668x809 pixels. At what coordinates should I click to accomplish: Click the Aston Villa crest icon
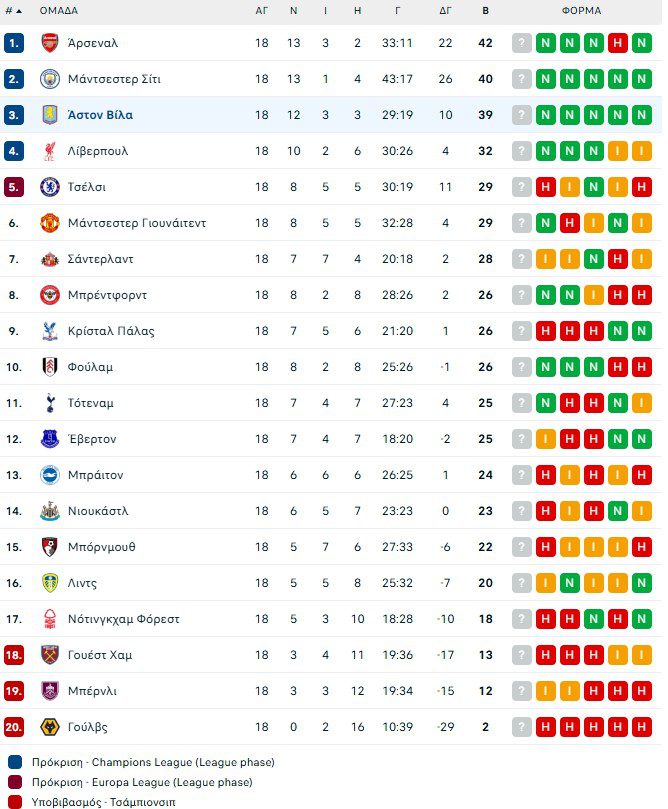click(x=49, y=115)
